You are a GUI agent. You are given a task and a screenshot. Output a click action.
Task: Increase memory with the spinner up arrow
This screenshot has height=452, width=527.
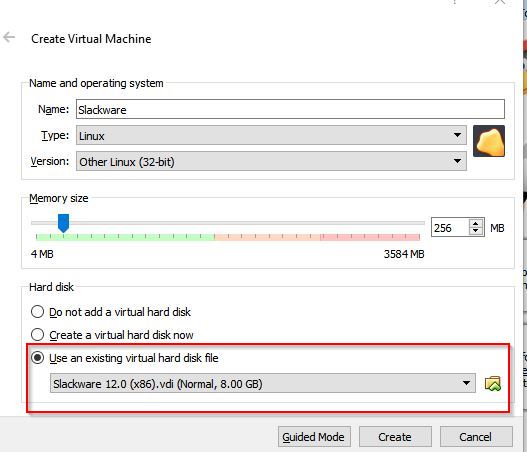pyautogui.click(x=475, y=224)
